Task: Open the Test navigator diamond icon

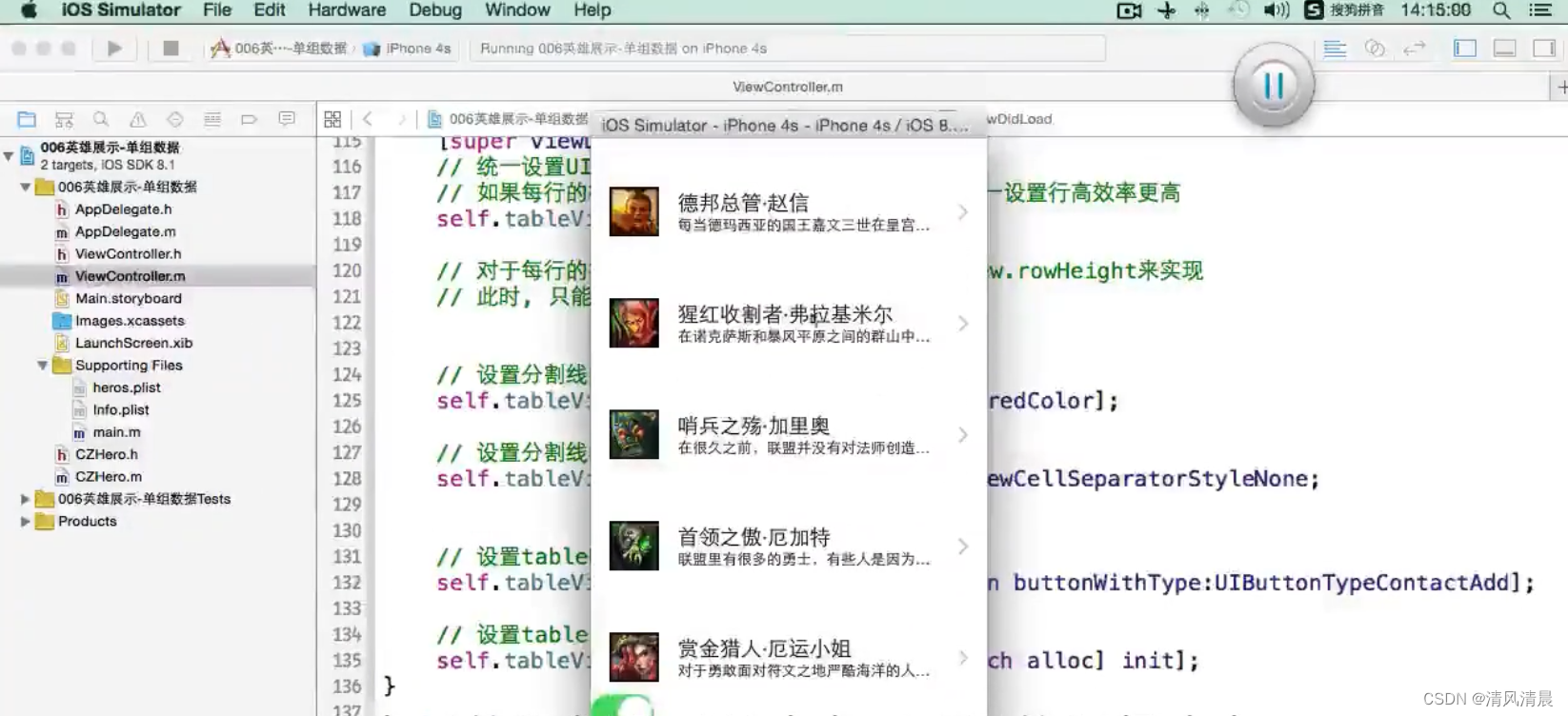Action: (175, 119)
